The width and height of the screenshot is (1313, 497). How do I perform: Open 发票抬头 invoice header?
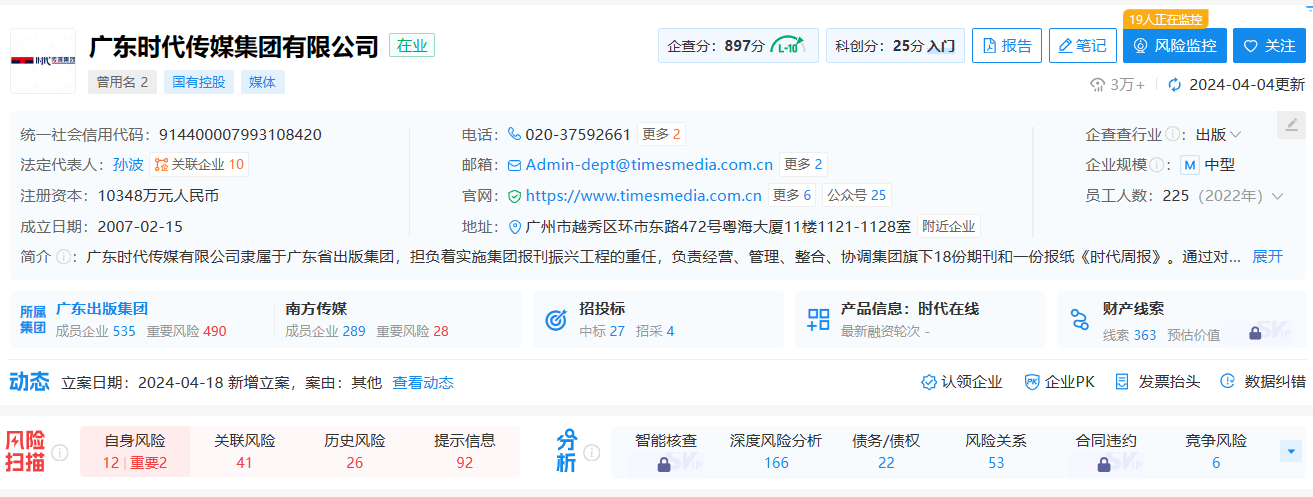(x=1157, y=382)
